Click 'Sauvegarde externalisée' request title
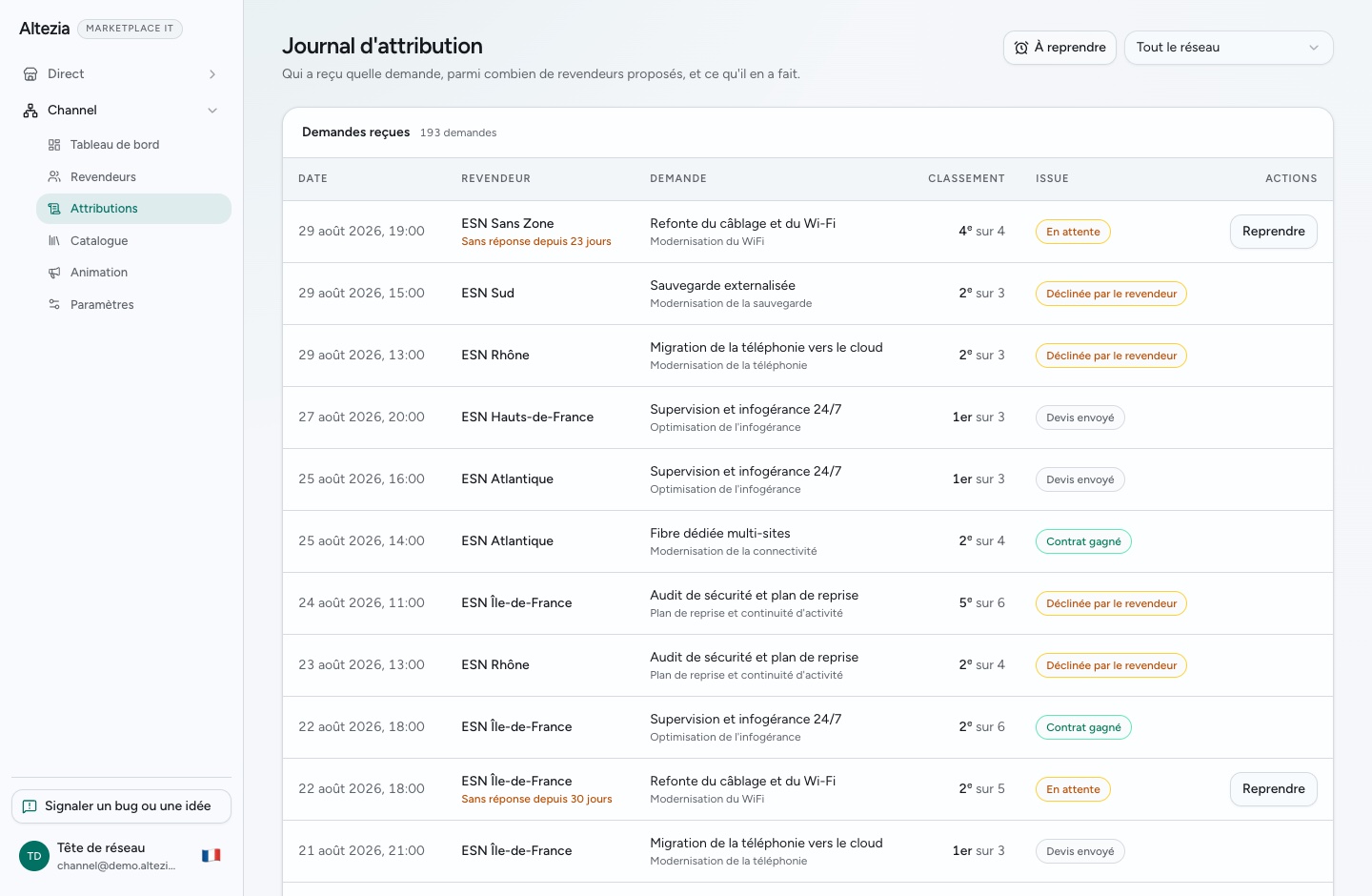 coord(722,286)
